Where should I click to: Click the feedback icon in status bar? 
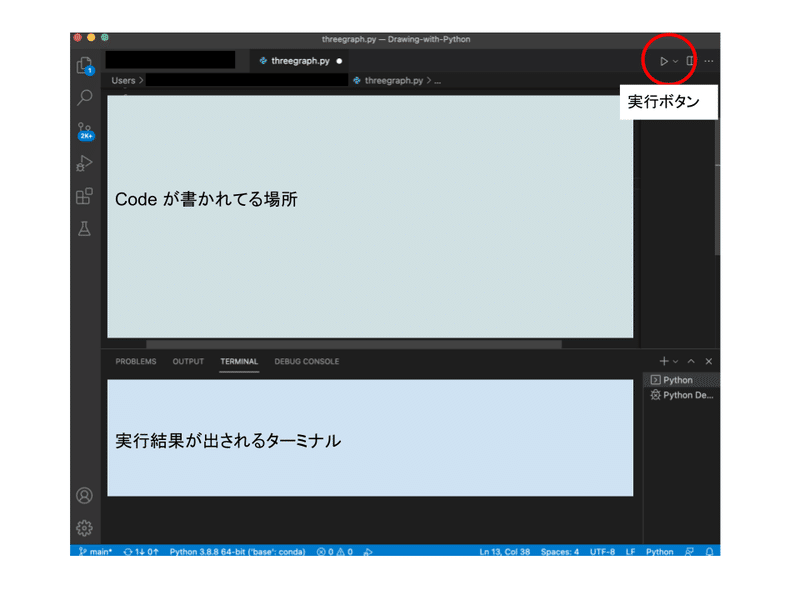(x=689, y=552)
